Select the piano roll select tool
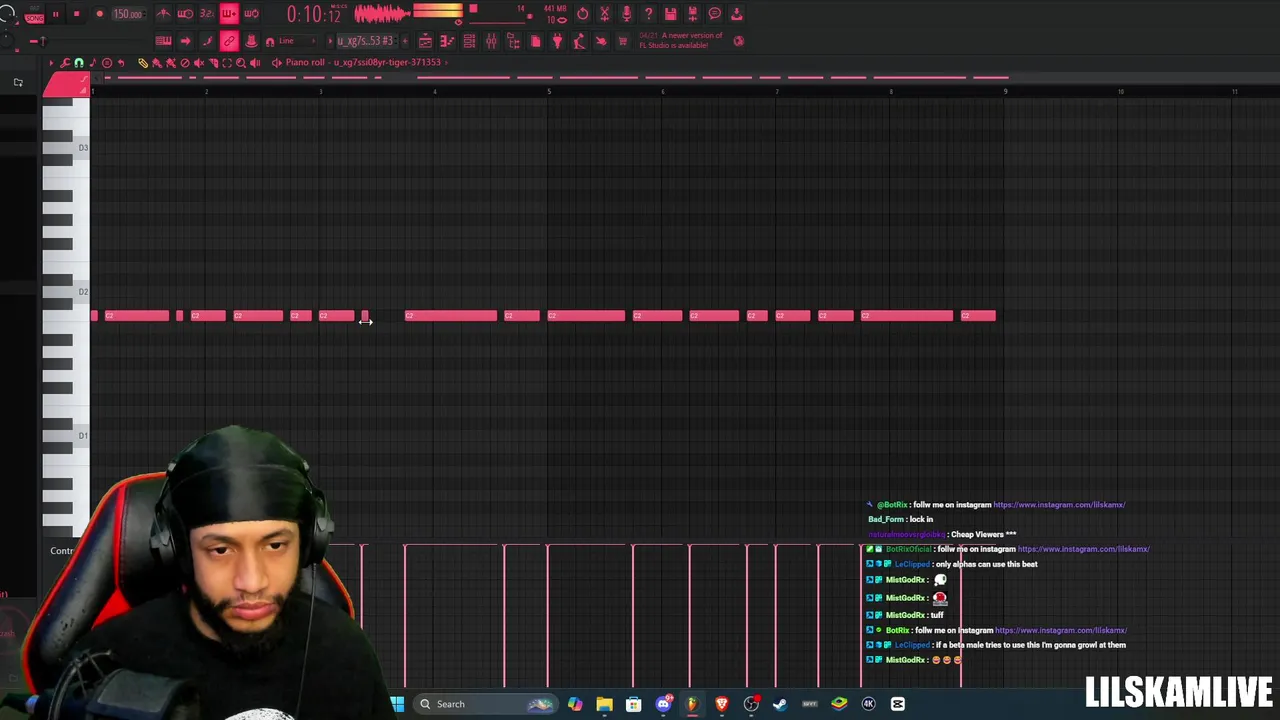 click(227, 63)
